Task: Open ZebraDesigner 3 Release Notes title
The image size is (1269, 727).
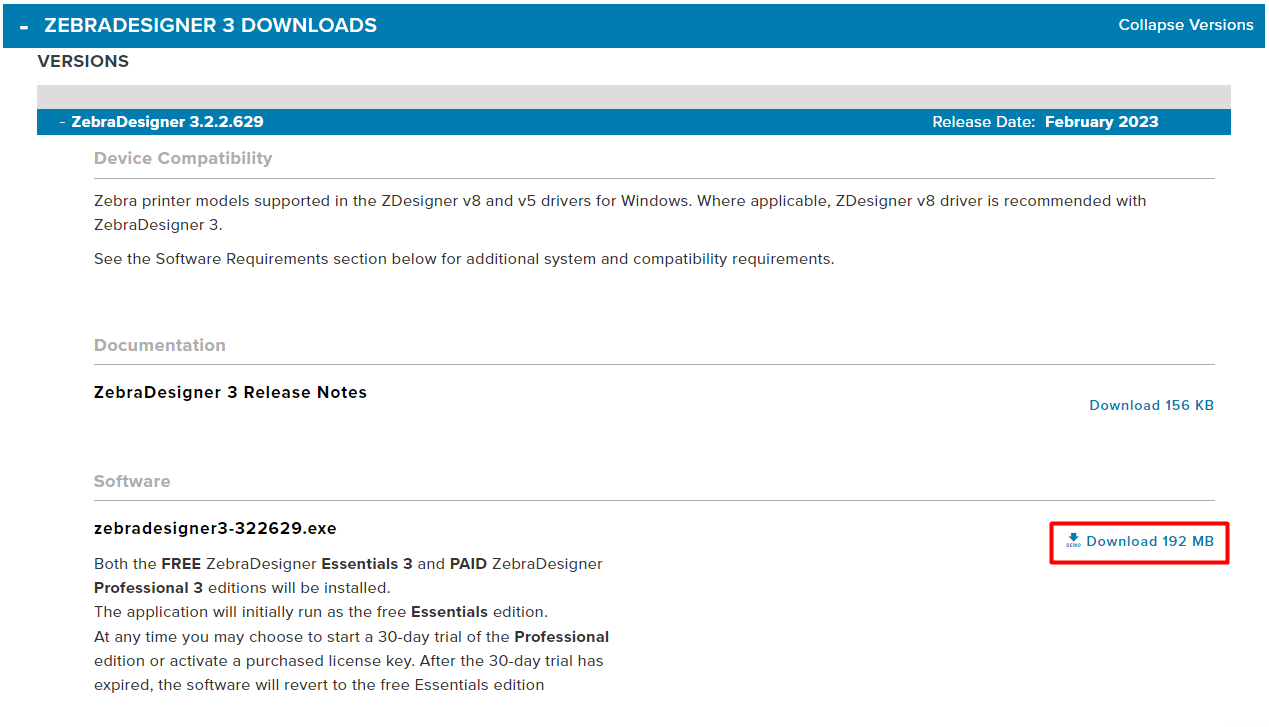Action: [230, 392]
